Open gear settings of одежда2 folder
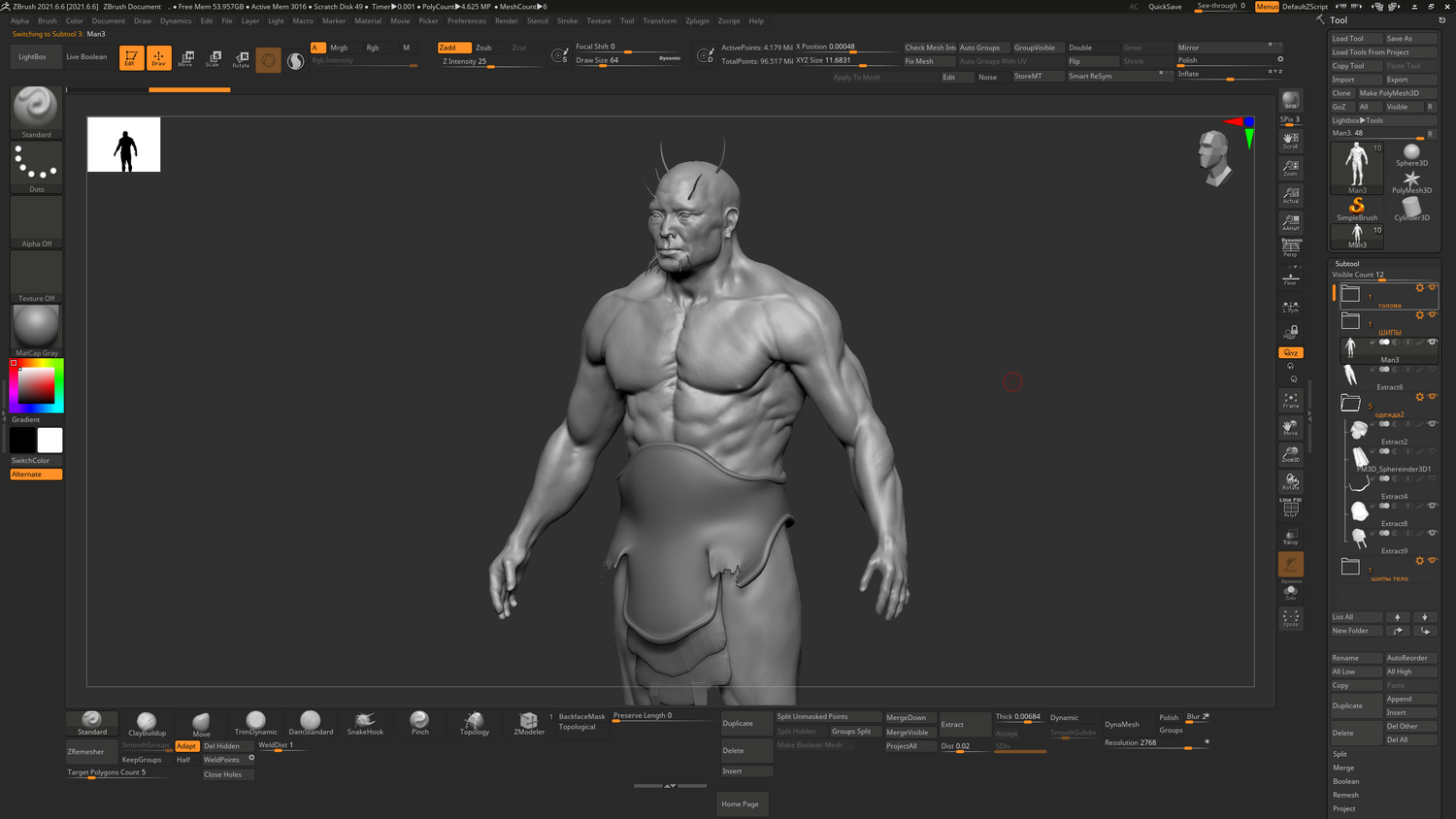 click(1419, 397)
